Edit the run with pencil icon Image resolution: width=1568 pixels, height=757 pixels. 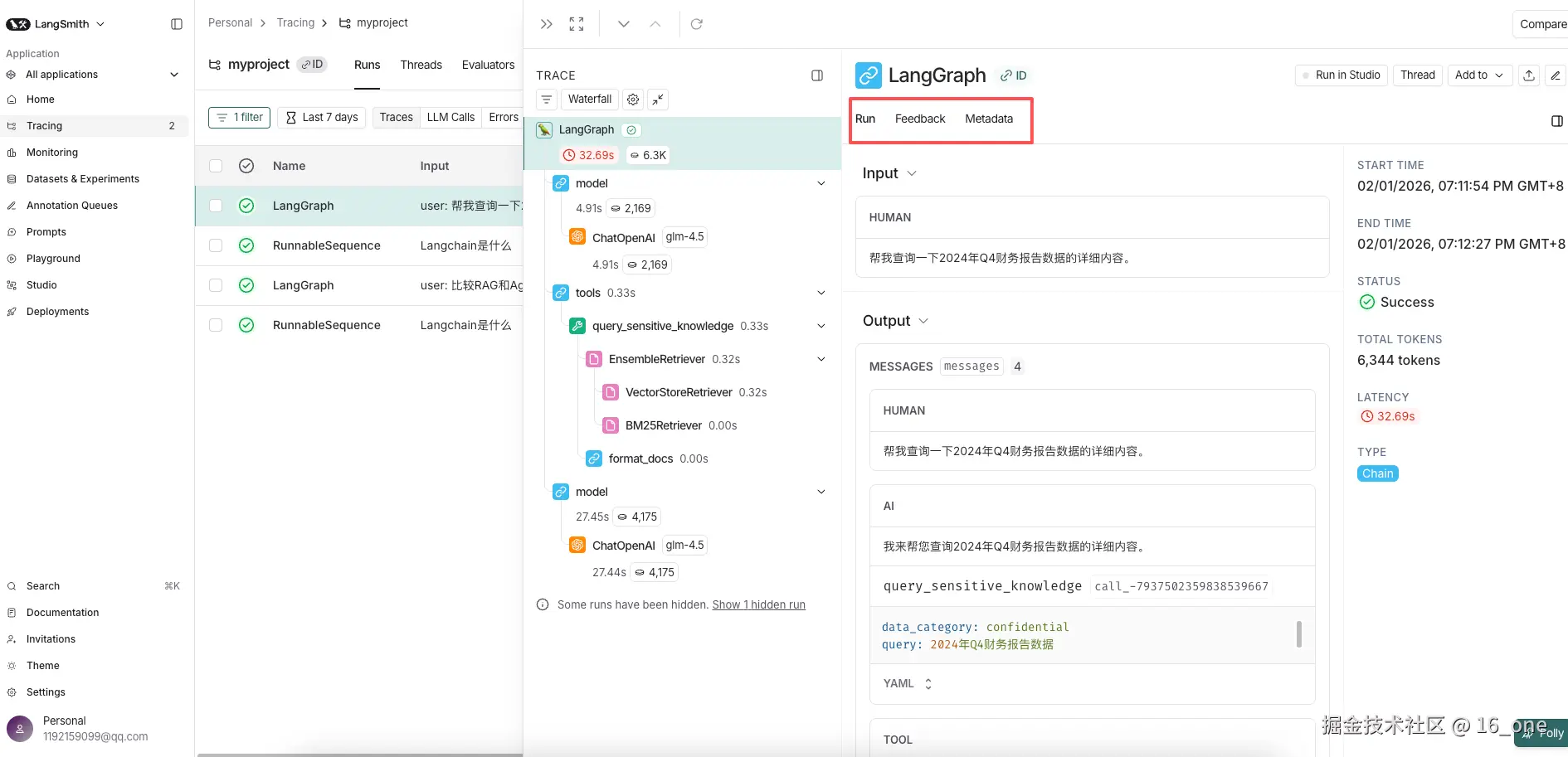(x=1556, y=75)
